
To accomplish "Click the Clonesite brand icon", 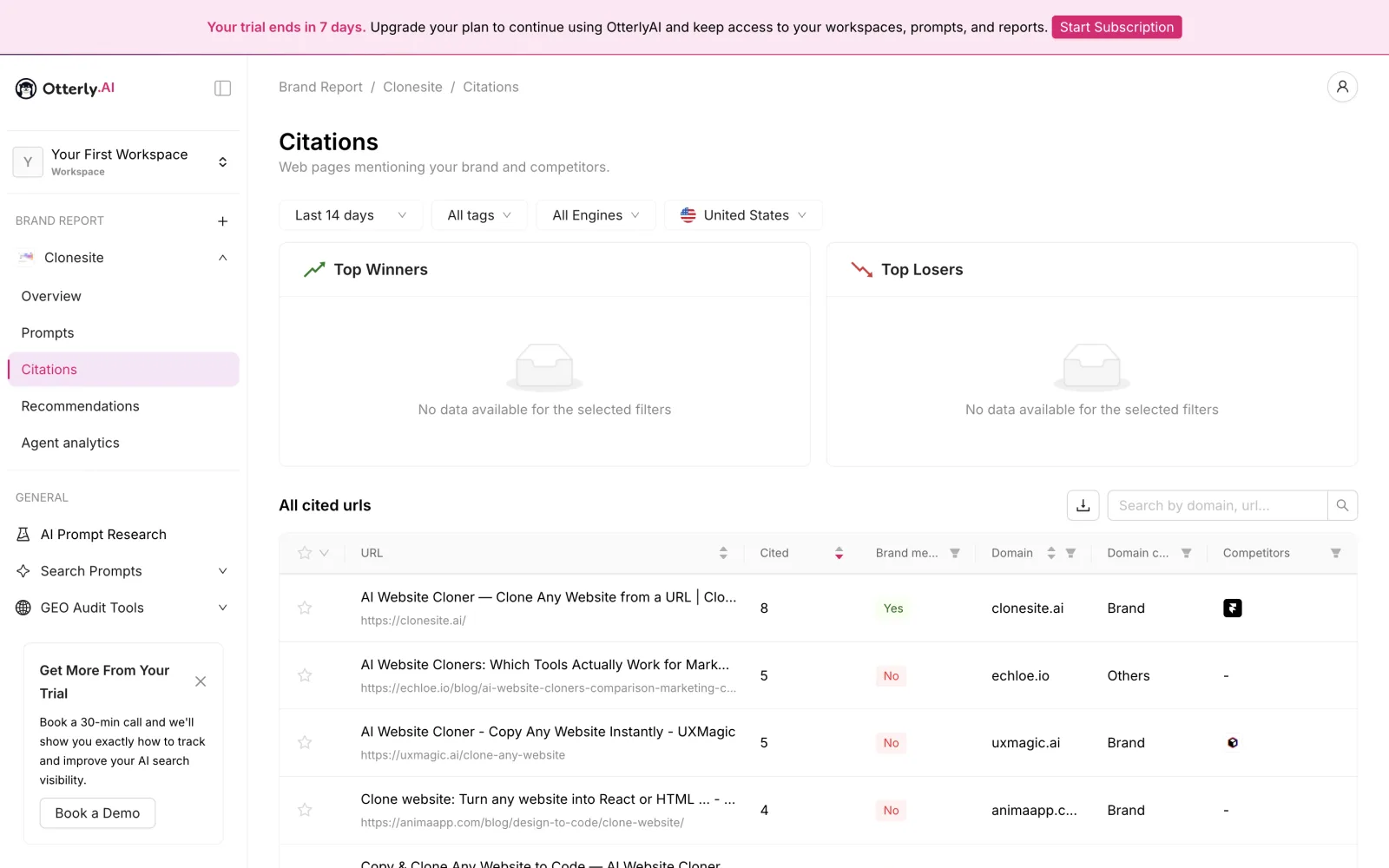I will tap(27, 258).
